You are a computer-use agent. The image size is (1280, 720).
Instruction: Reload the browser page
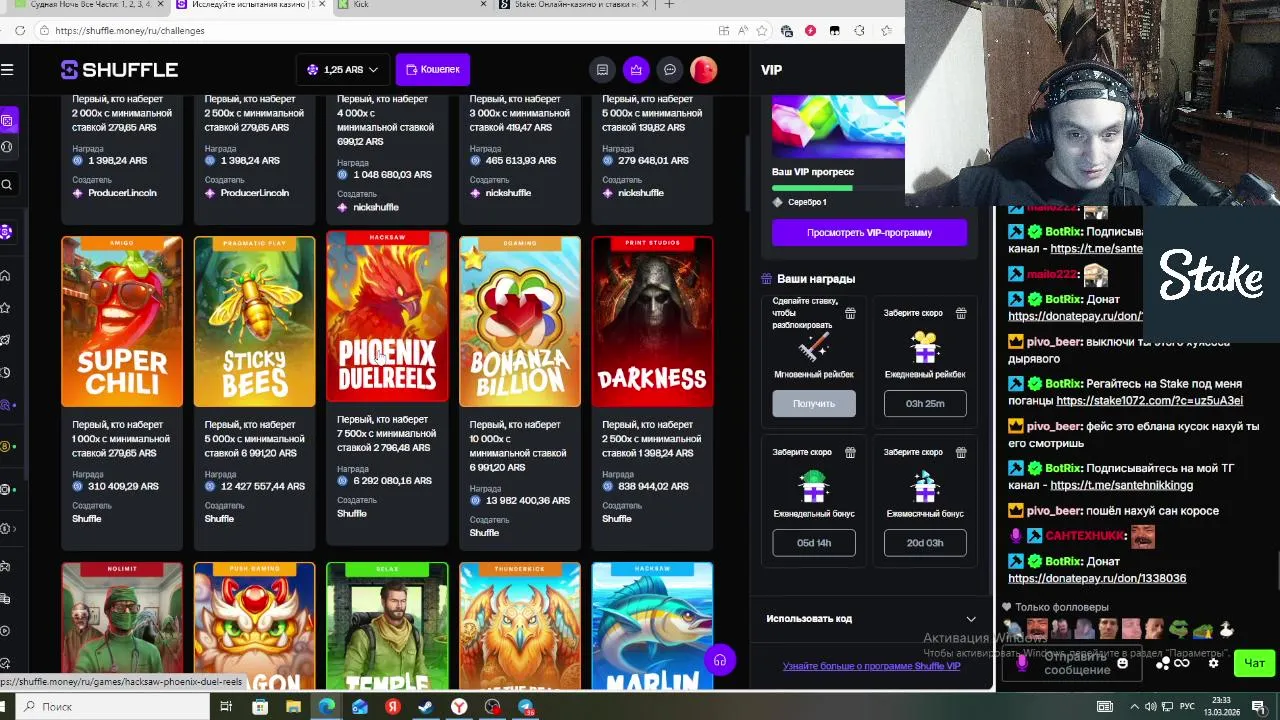(20, 31)
